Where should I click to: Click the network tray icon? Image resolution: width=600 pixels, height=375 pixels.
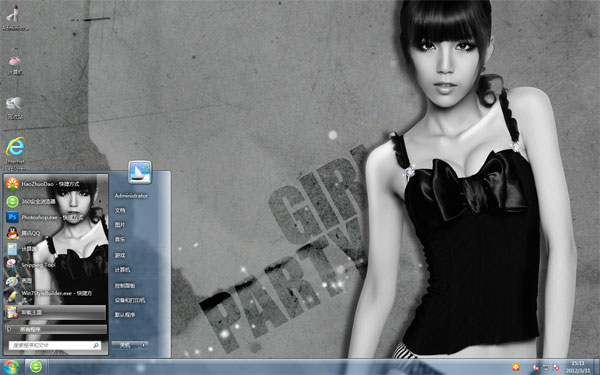click(x=546, y=367)
